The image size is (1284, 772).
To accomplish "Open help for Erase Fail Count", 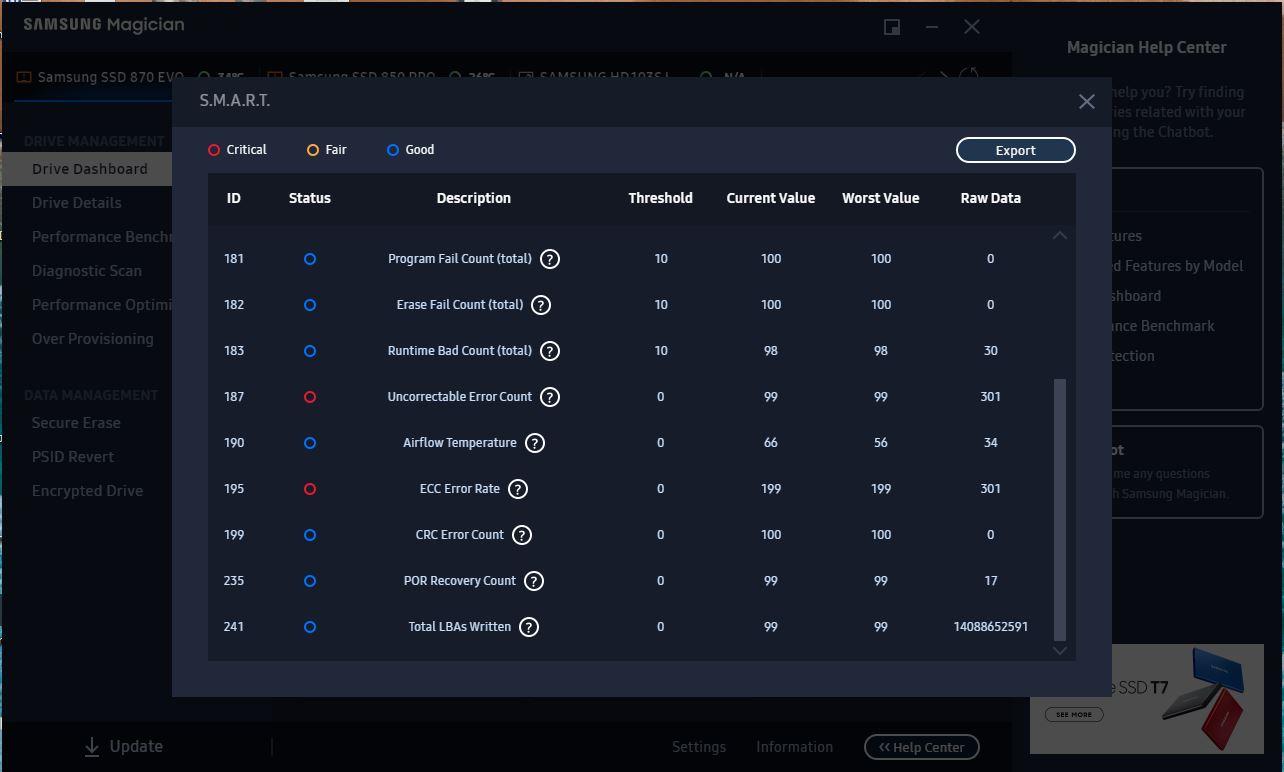I will click(541, 305).
